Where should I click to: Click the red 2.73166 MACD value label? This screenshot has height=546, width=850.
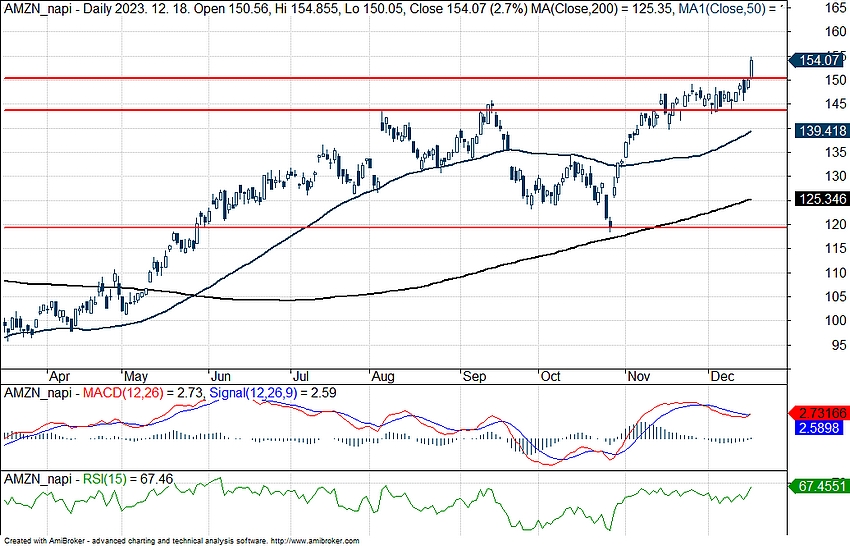pos(820,414)
